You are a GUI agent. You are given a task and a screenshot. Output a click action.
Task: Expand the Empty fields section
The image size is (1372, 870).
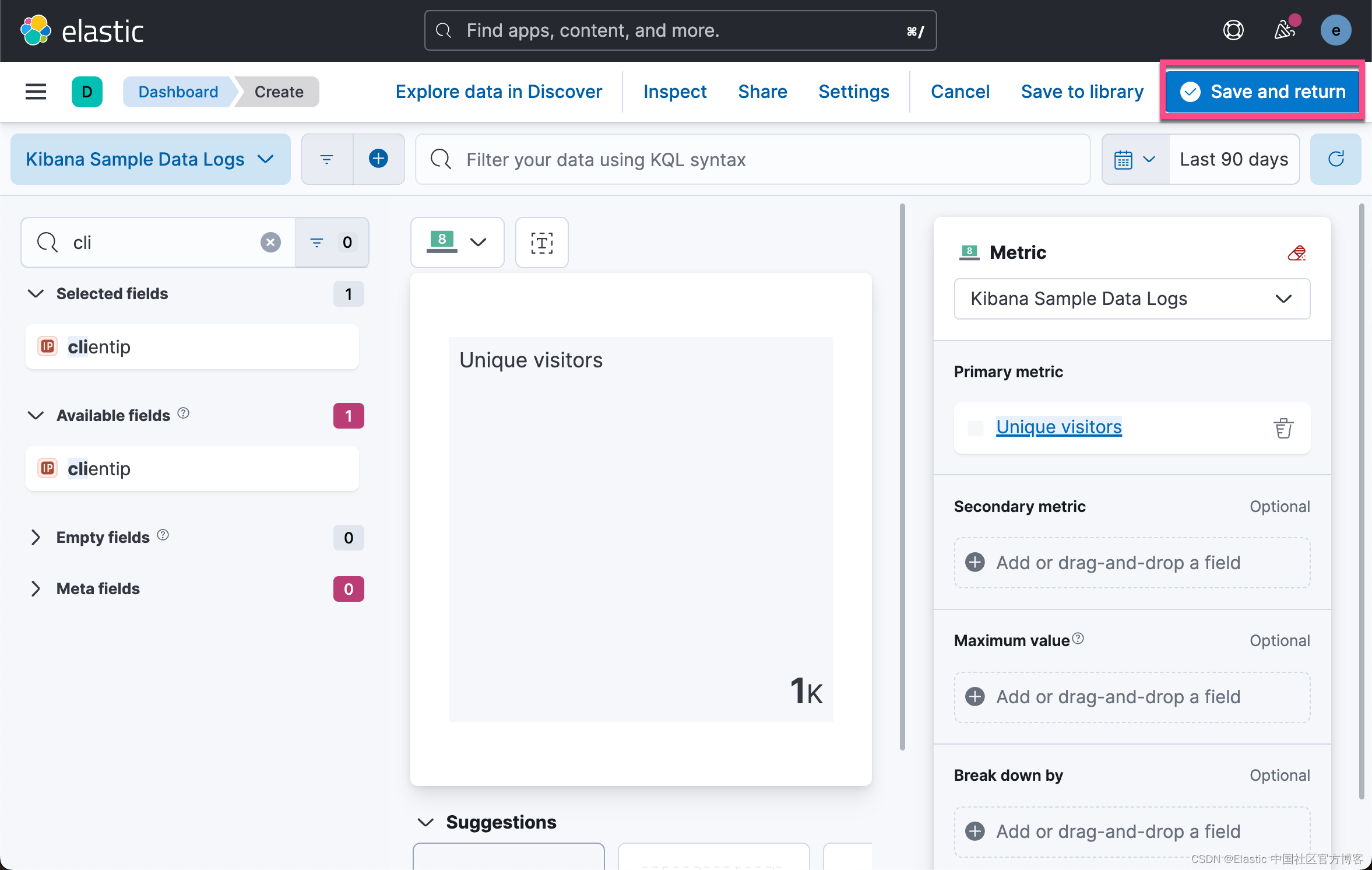pyautogui.click(x=36, y=537)
